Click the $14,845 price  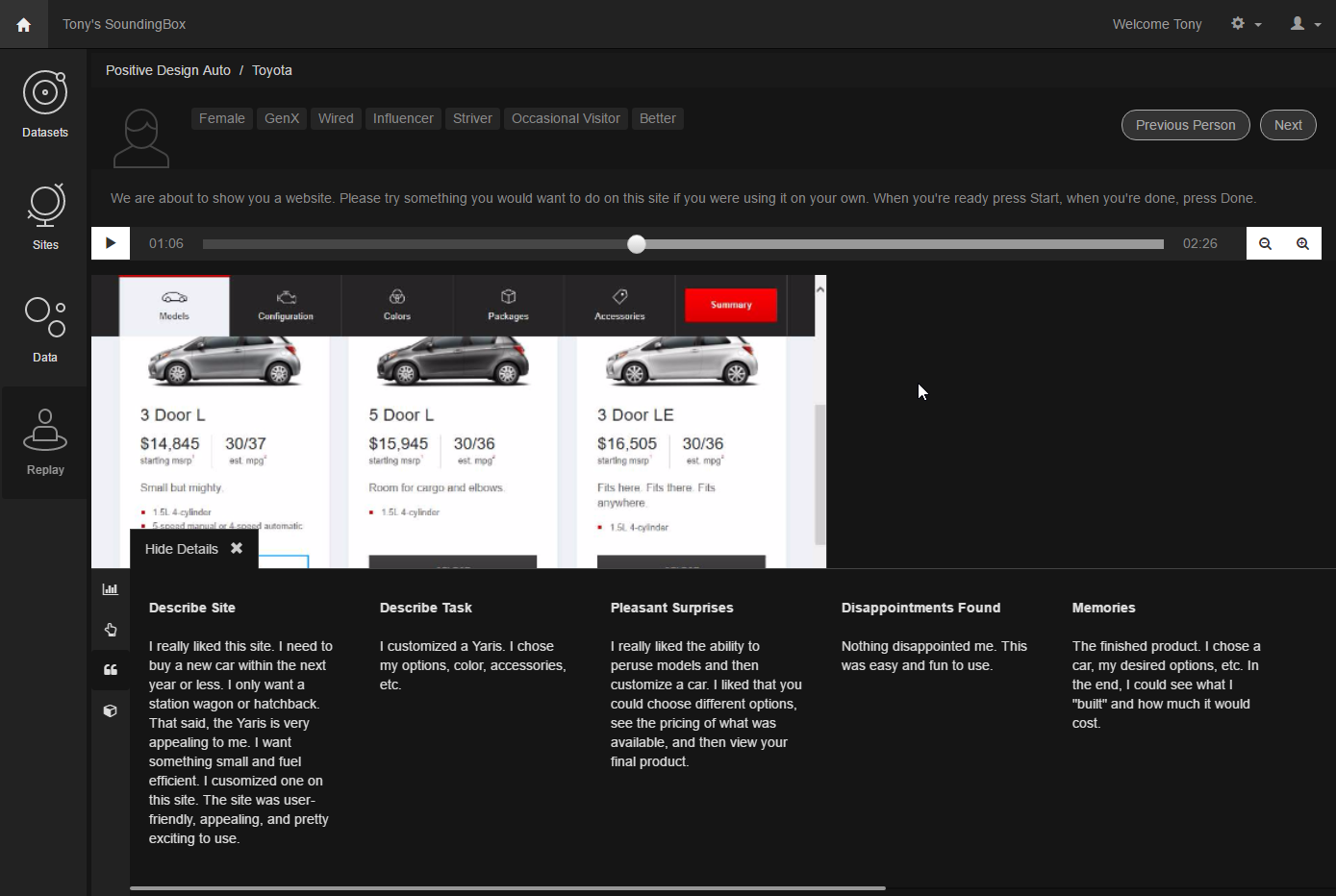(x=170, y=444)
